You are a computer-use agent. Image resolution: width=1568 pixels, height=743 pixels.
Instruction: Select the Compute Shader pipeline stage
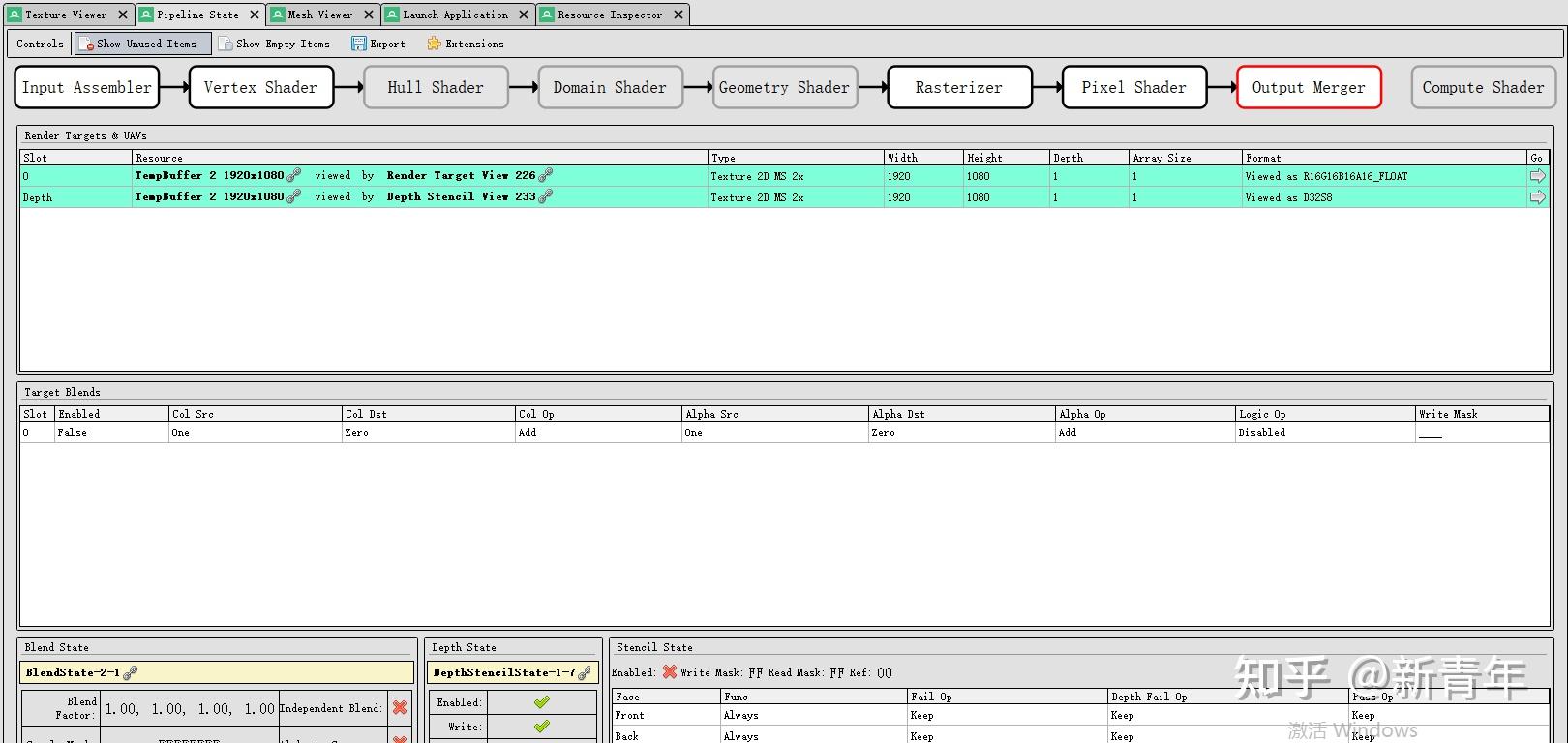pos(1484,87)
